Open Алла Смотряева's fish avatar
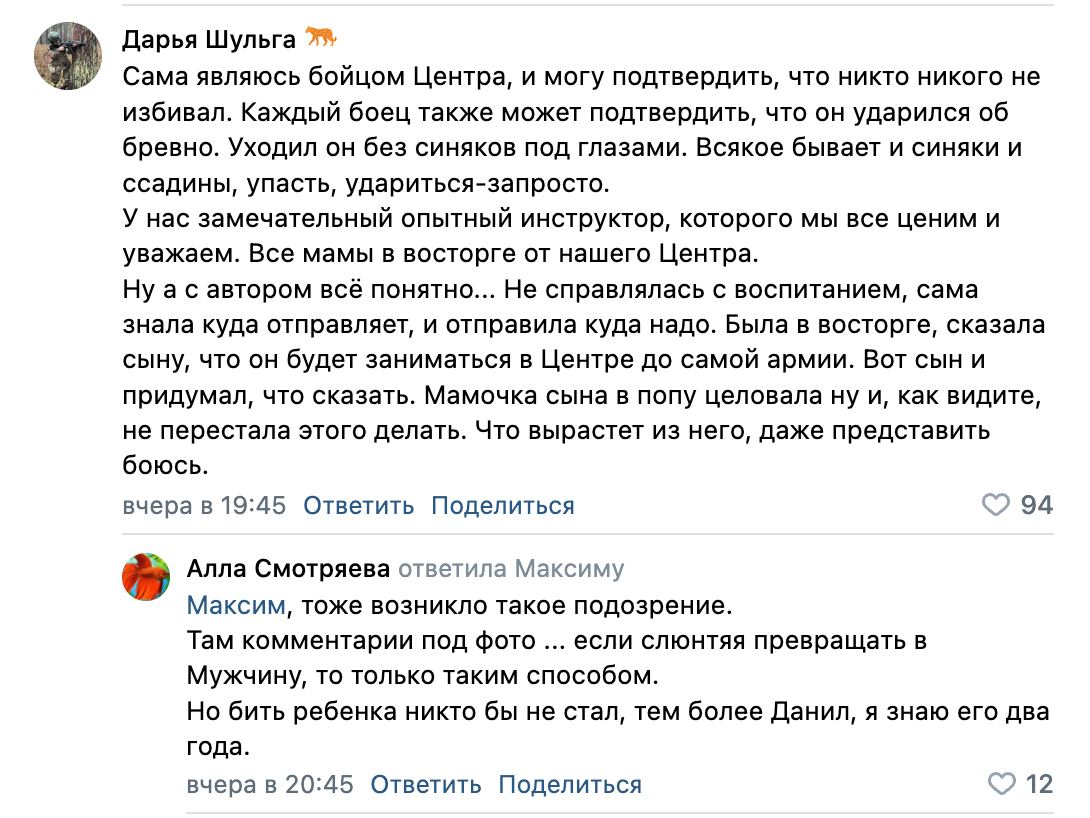 click(x=146, y=577)
